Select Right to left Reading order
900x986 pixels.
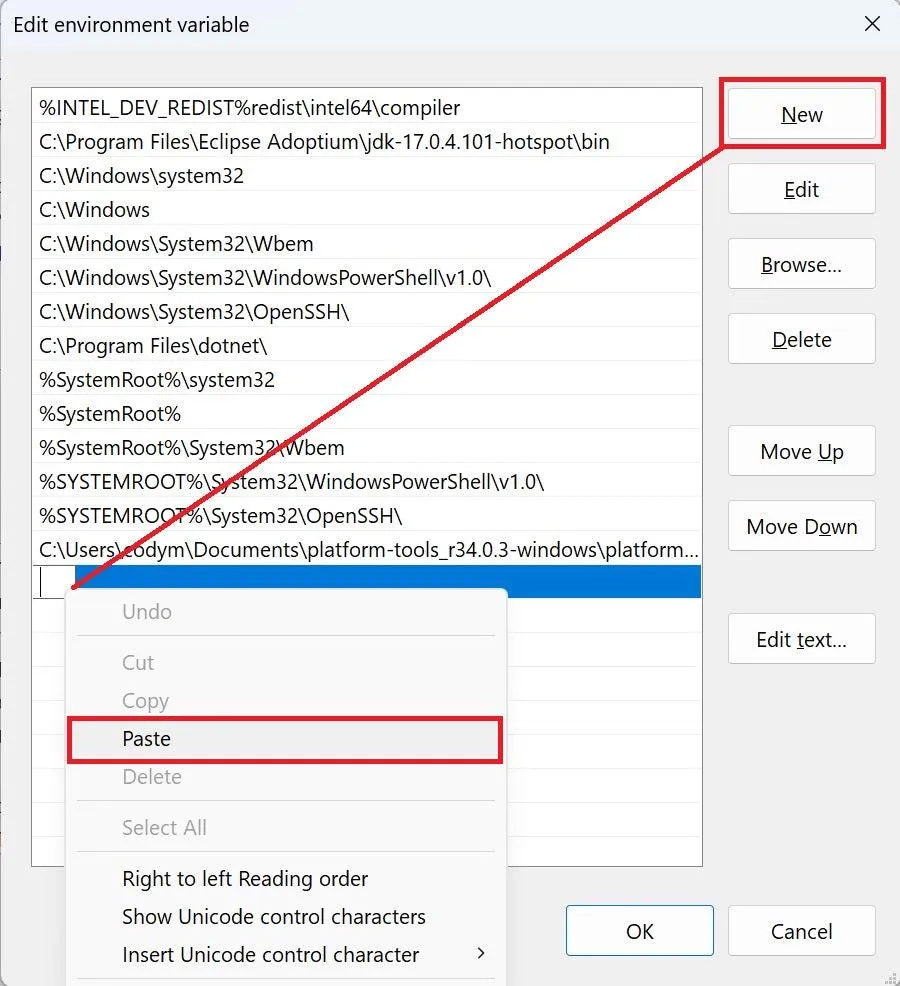pos(245,879)
